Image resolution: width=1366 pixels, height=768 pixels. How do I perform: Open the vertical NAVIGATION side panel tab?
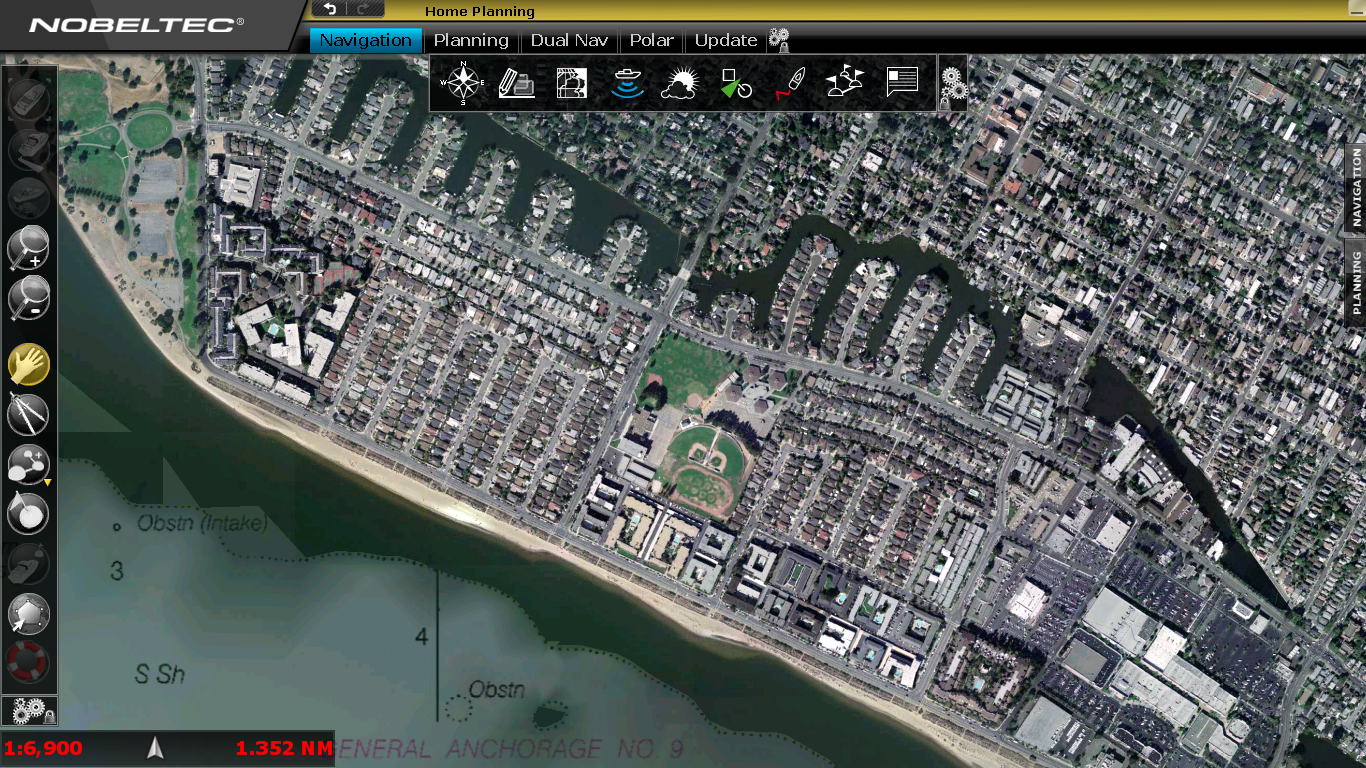[x=1356, y=189]
